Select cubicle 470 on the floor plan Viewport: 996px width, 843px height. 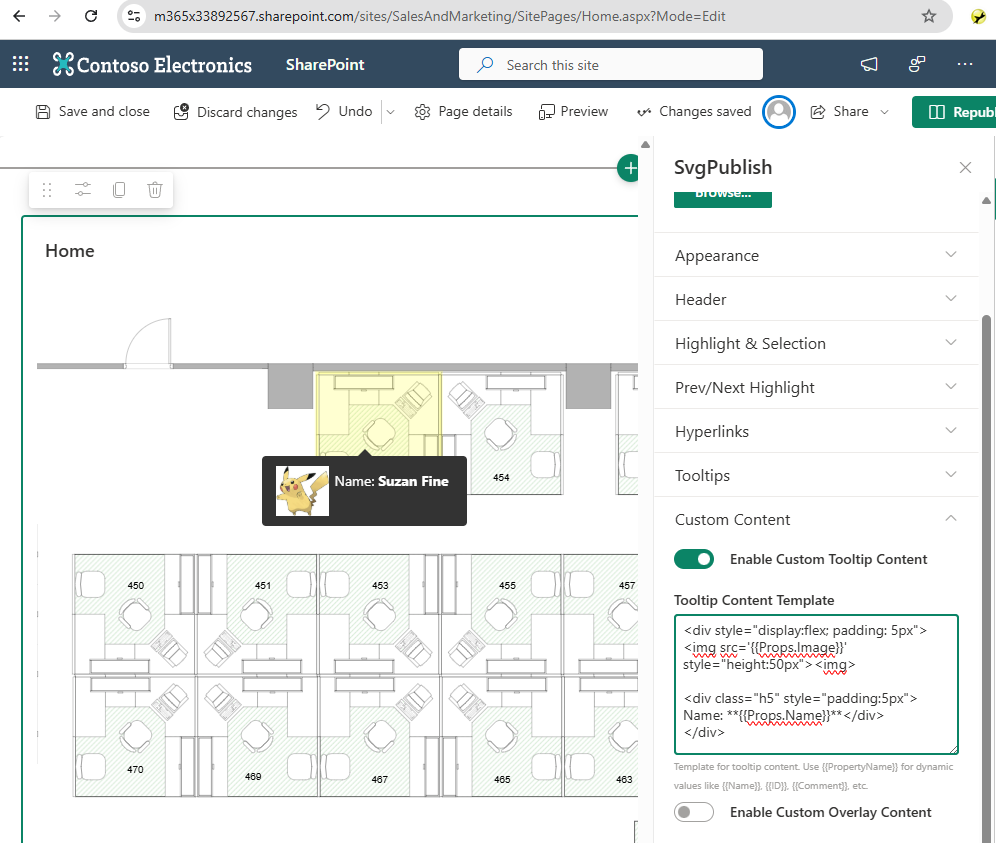point(135,736)
